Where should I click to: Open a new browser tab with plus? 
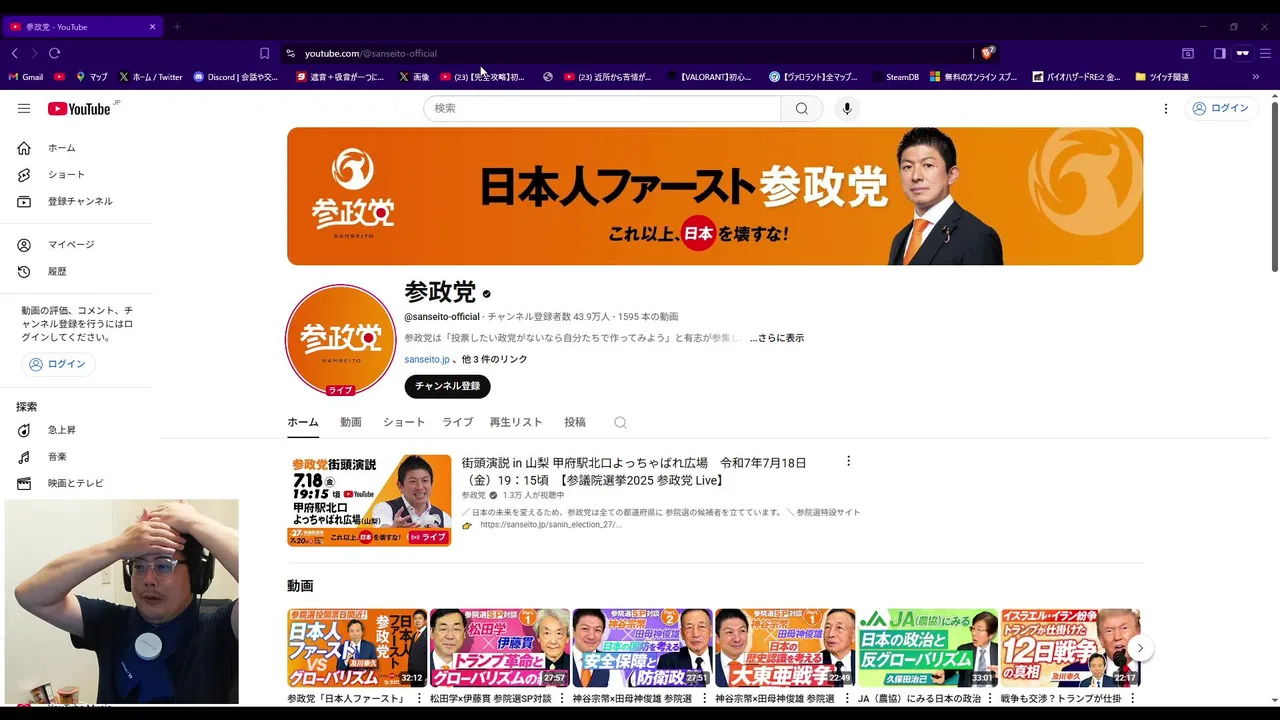click(x=177, y=27)
